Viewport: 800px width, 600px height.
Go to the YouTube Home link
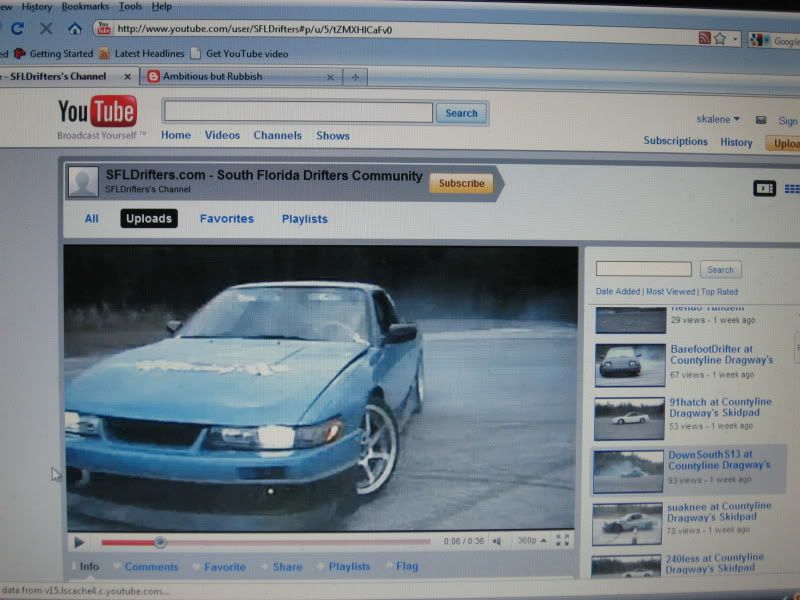coord(176,135)
